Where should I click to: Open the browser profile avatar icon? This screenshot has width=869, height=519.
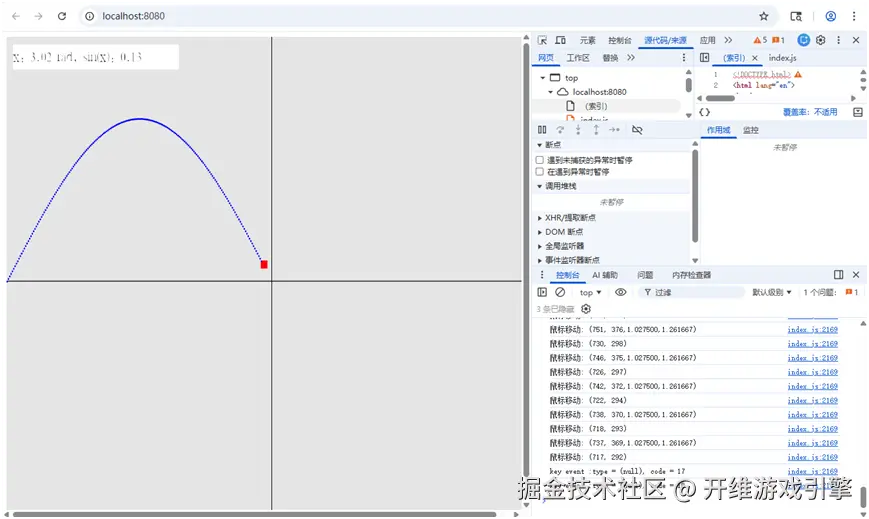[831, 16]
